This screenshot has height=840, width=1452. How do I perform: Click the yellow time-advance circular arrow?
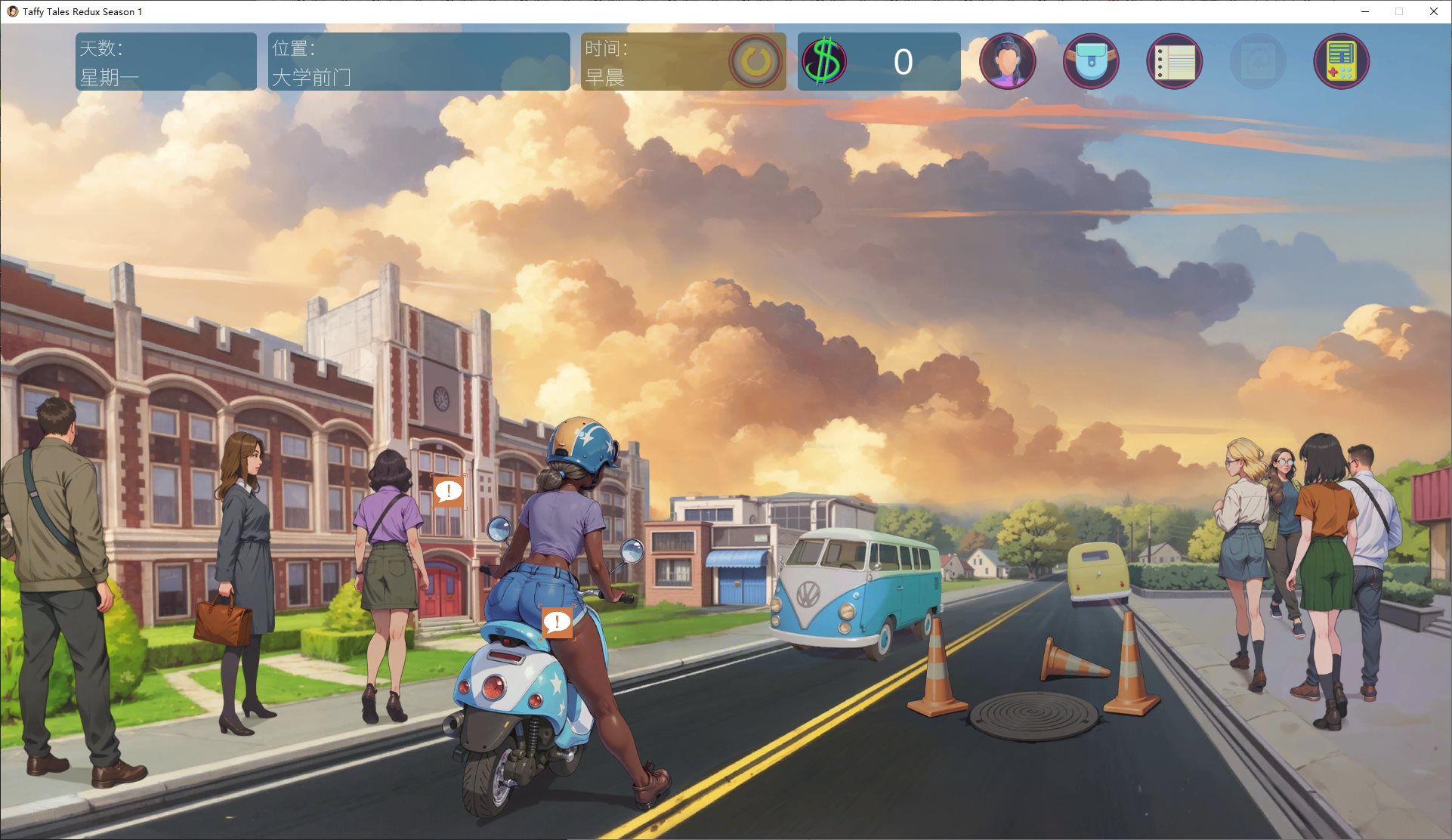click(755, 61)
